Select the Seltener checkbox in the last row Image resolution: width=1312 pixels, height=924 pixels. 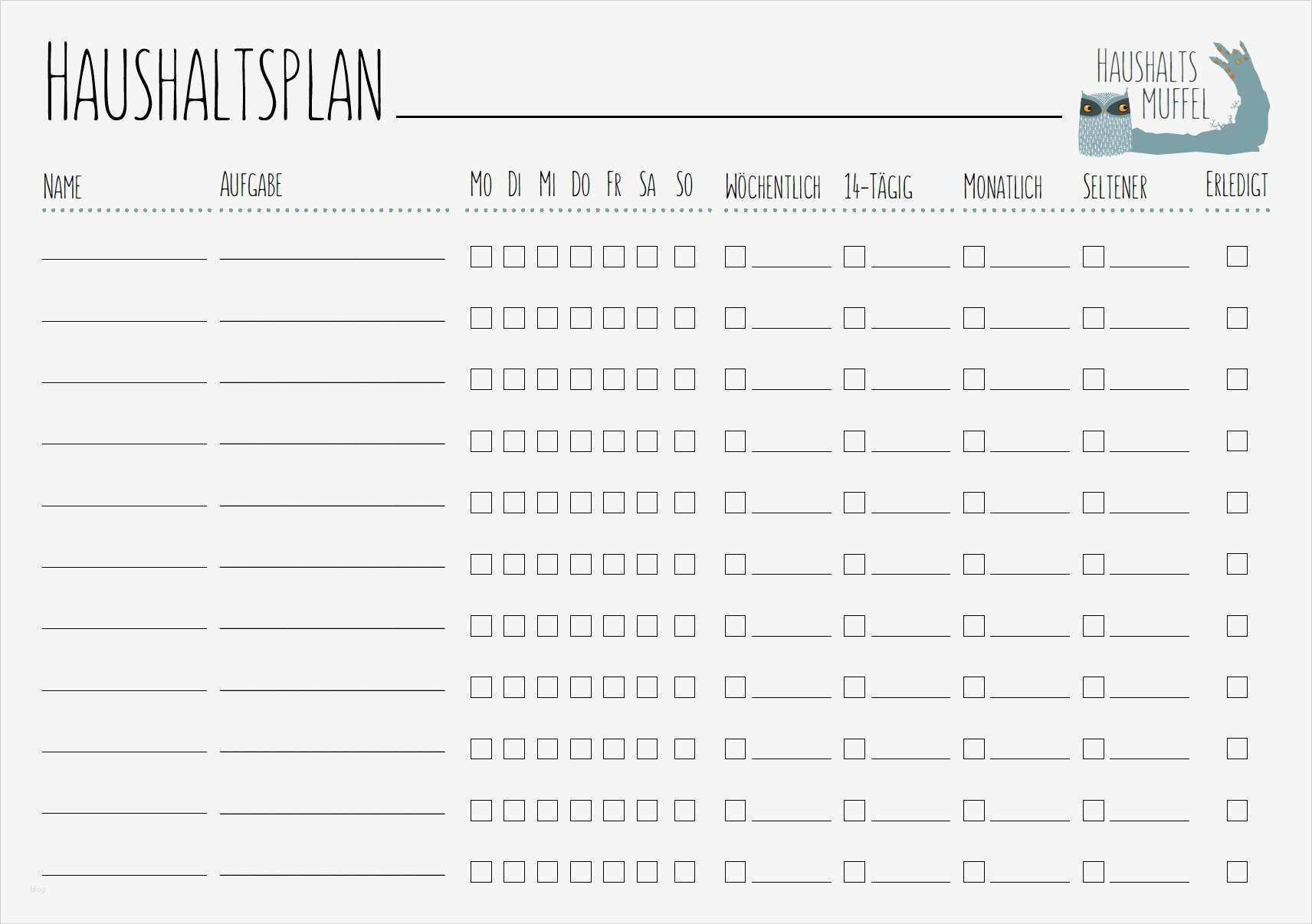[1093, 871]
